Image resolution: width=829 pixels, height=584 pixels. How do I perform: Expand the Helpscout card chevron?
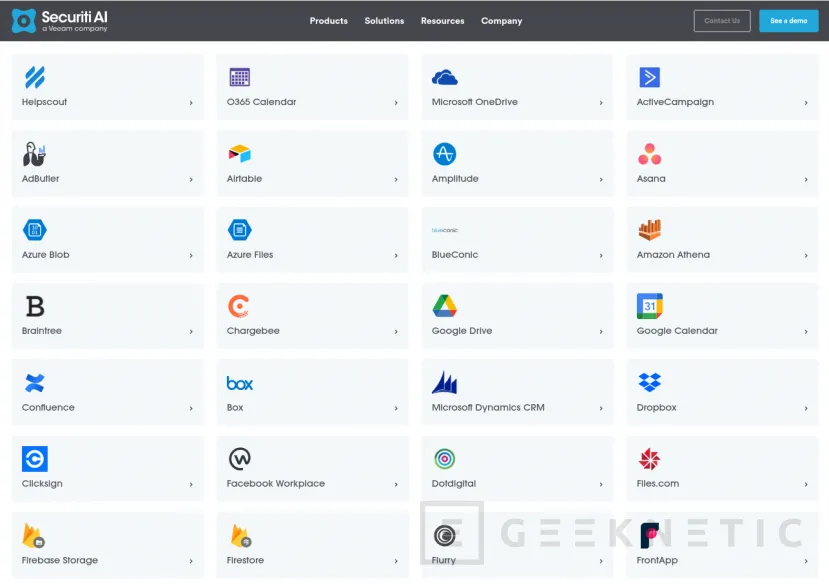[x=191, y=103]
